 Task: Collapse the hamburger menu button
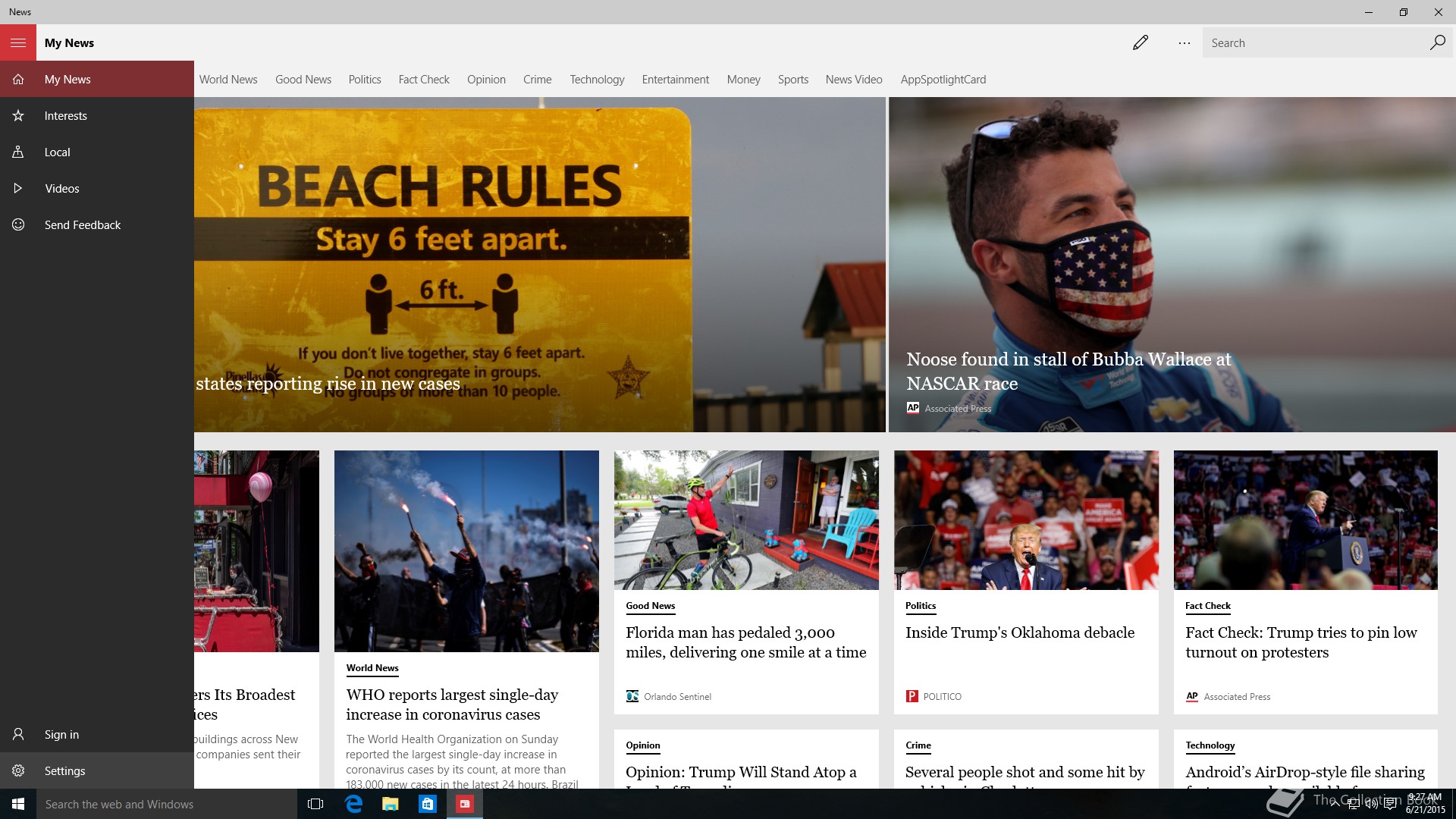(18, 42)
